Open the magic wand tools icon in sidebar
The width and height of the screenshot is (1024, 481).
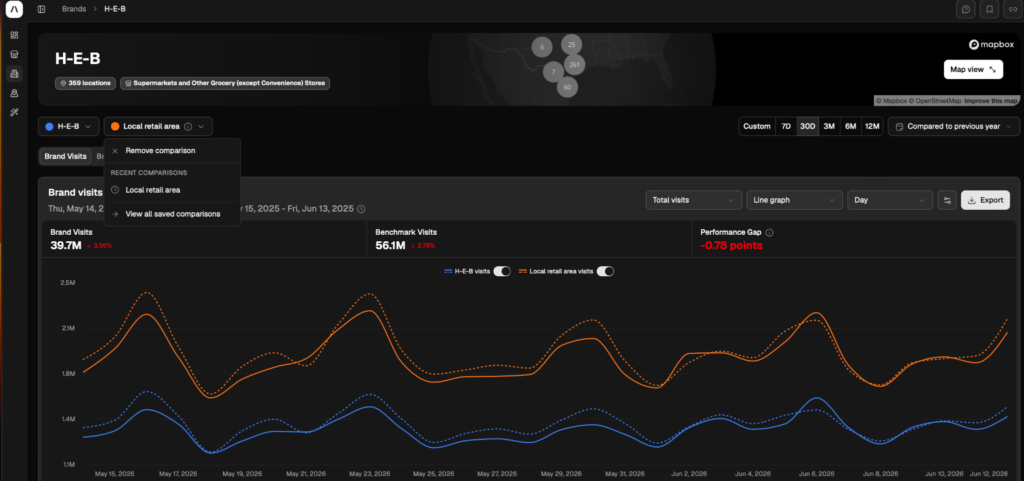pos(14,112)
